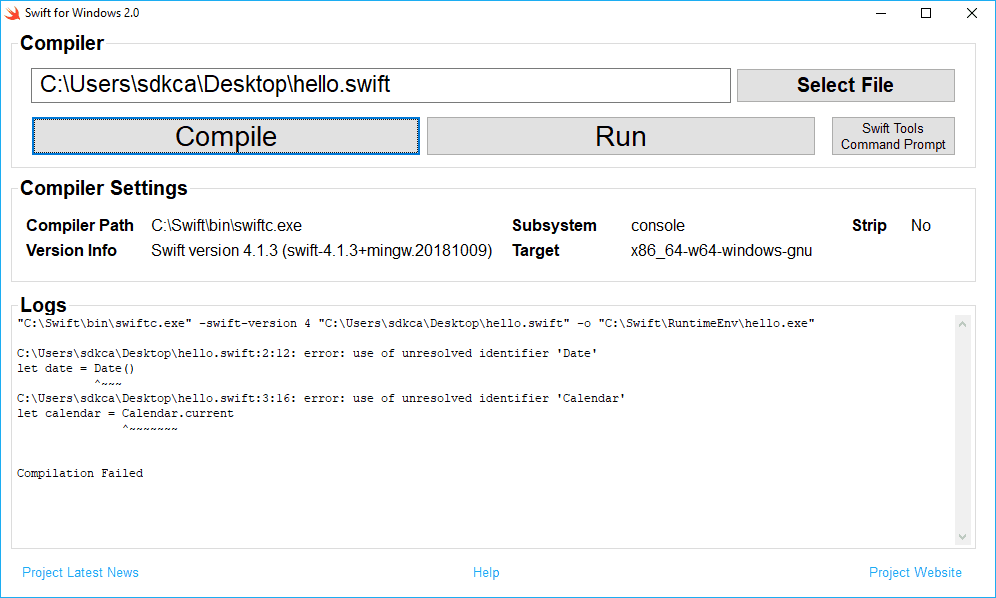
Task: Open the Select File dialog
Action: point(845,85)
